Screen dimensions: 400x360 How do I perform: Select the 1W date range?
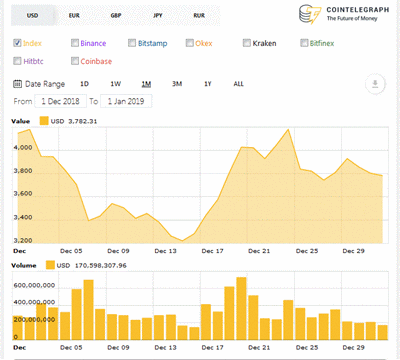click(116, 84)
